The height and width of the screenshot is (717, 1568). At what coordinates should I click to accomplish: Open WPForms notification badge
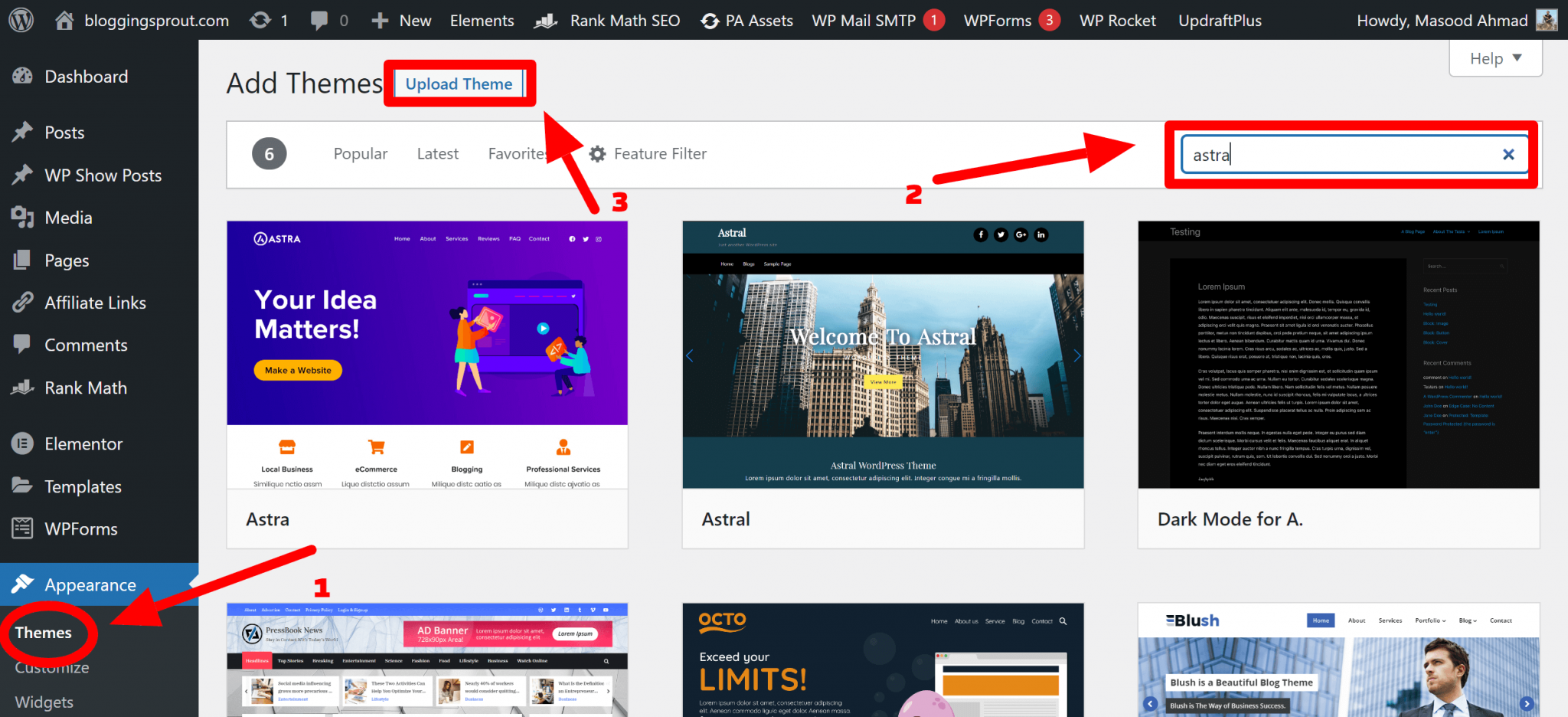tap(1049, 20)
